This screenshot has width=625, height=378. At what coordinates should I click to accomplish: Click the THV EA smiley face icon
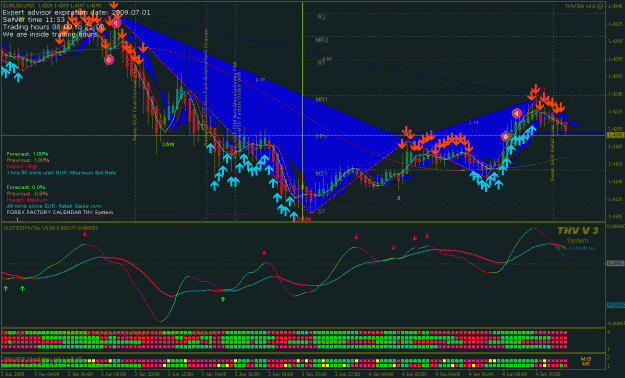(600, 6)
